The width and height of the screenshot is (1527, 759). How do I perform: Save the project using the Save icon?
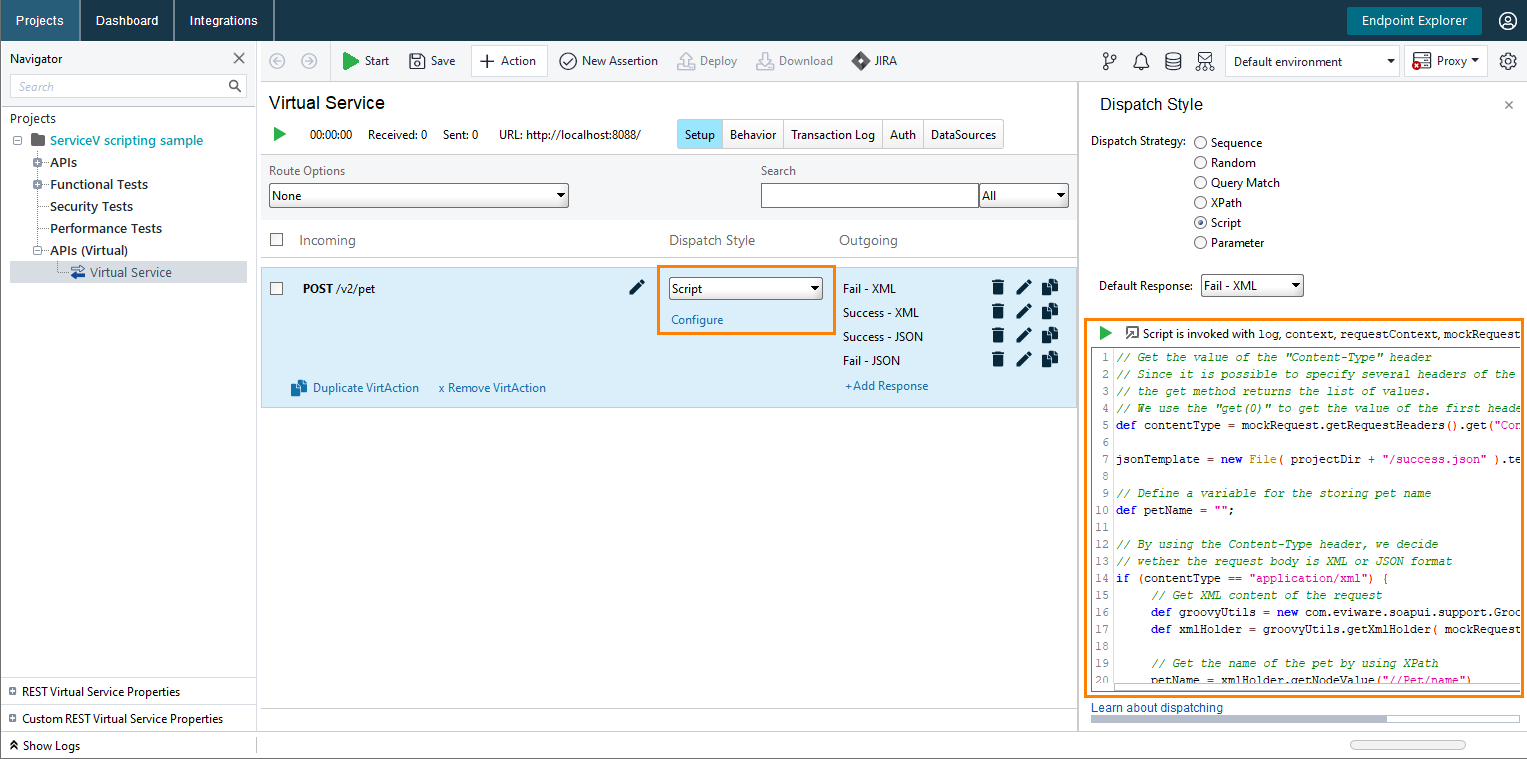click(x=432, y=60)
